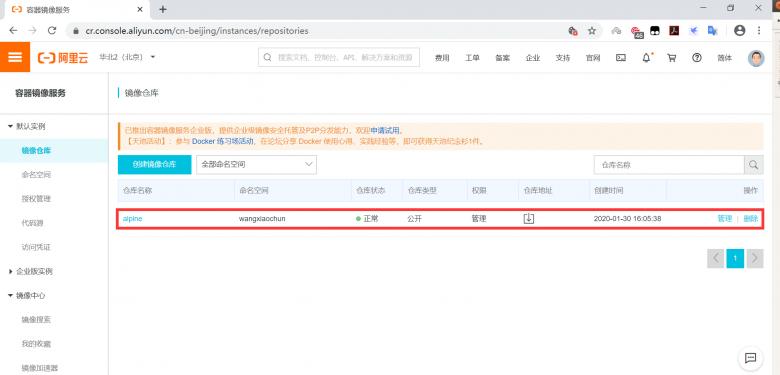Open 官网 in top navigation
This screenshot has width=780, height=375.
(592, 58)
